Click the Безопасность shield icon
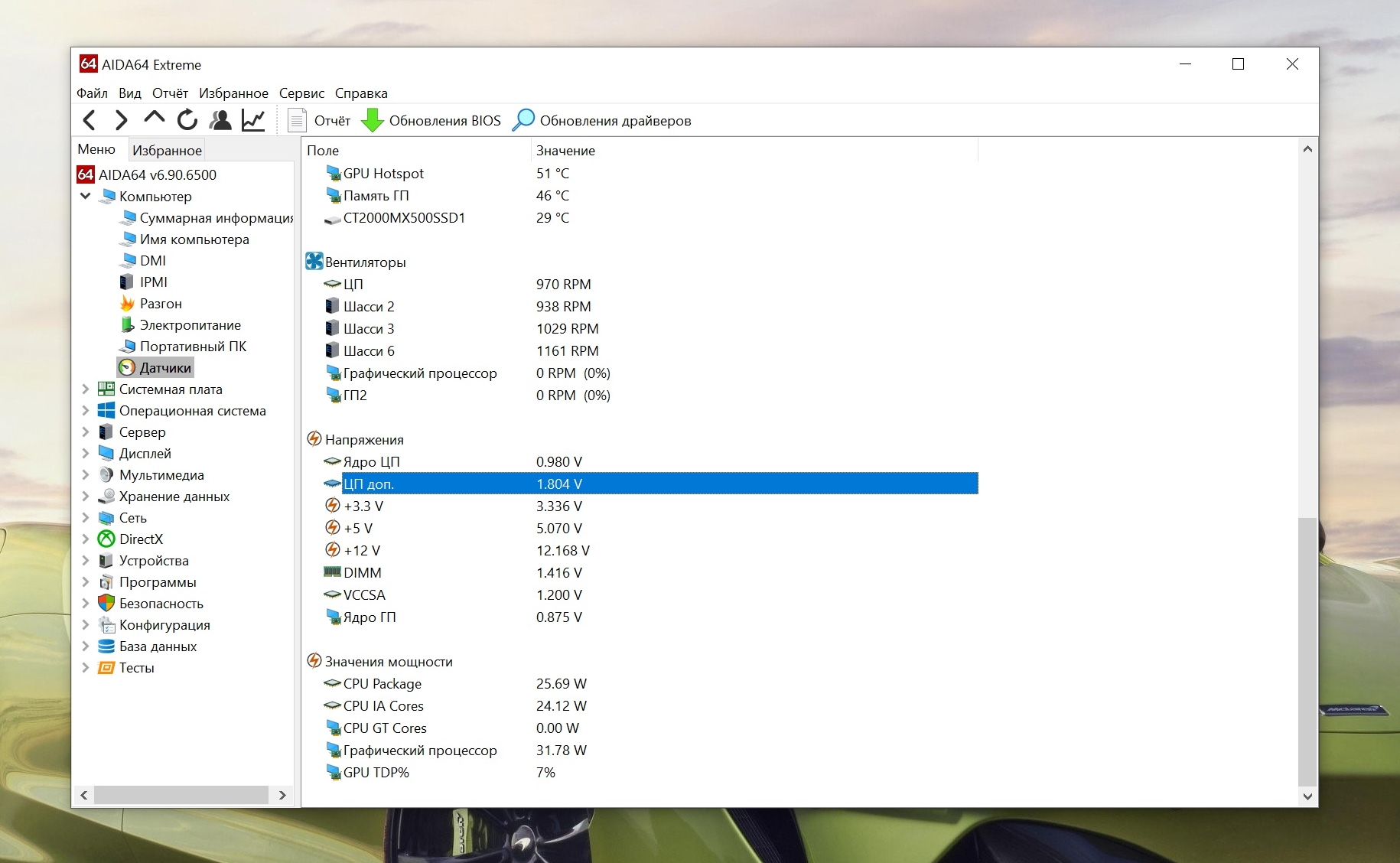This screenshot has height=863, width=1400. pos(106,604)
